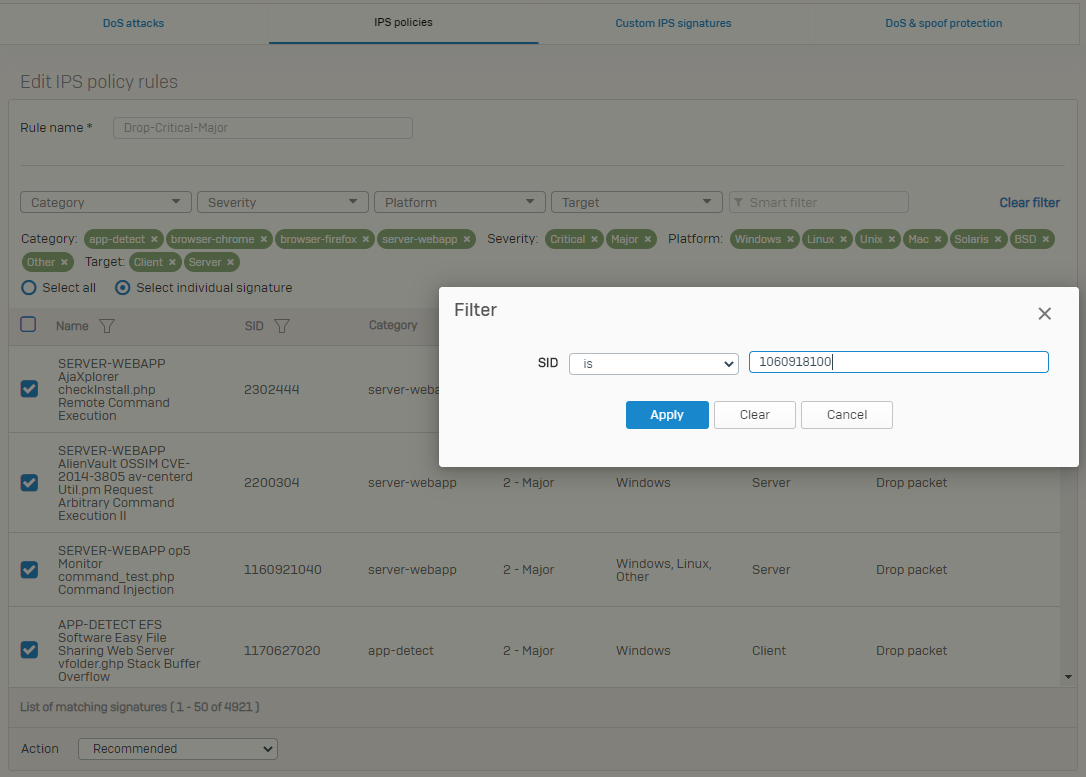The width and height of the screenshot is (1086, 777).
Task: Click Drop packet in EFS Software row
Action: point(911,650)
